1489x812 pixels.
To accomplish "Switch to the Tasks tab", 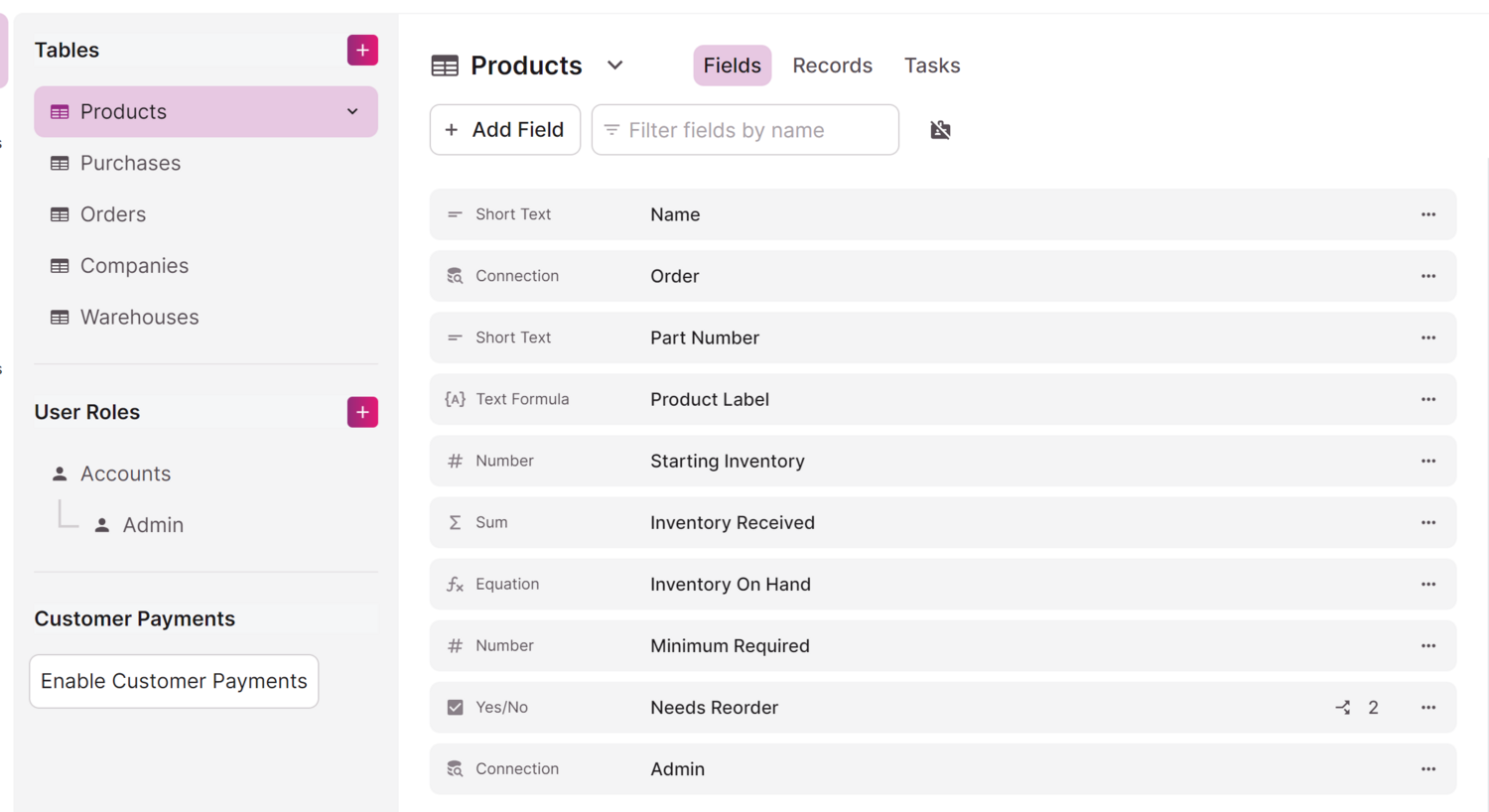I will pyautogui.click(x=931, y=66).
